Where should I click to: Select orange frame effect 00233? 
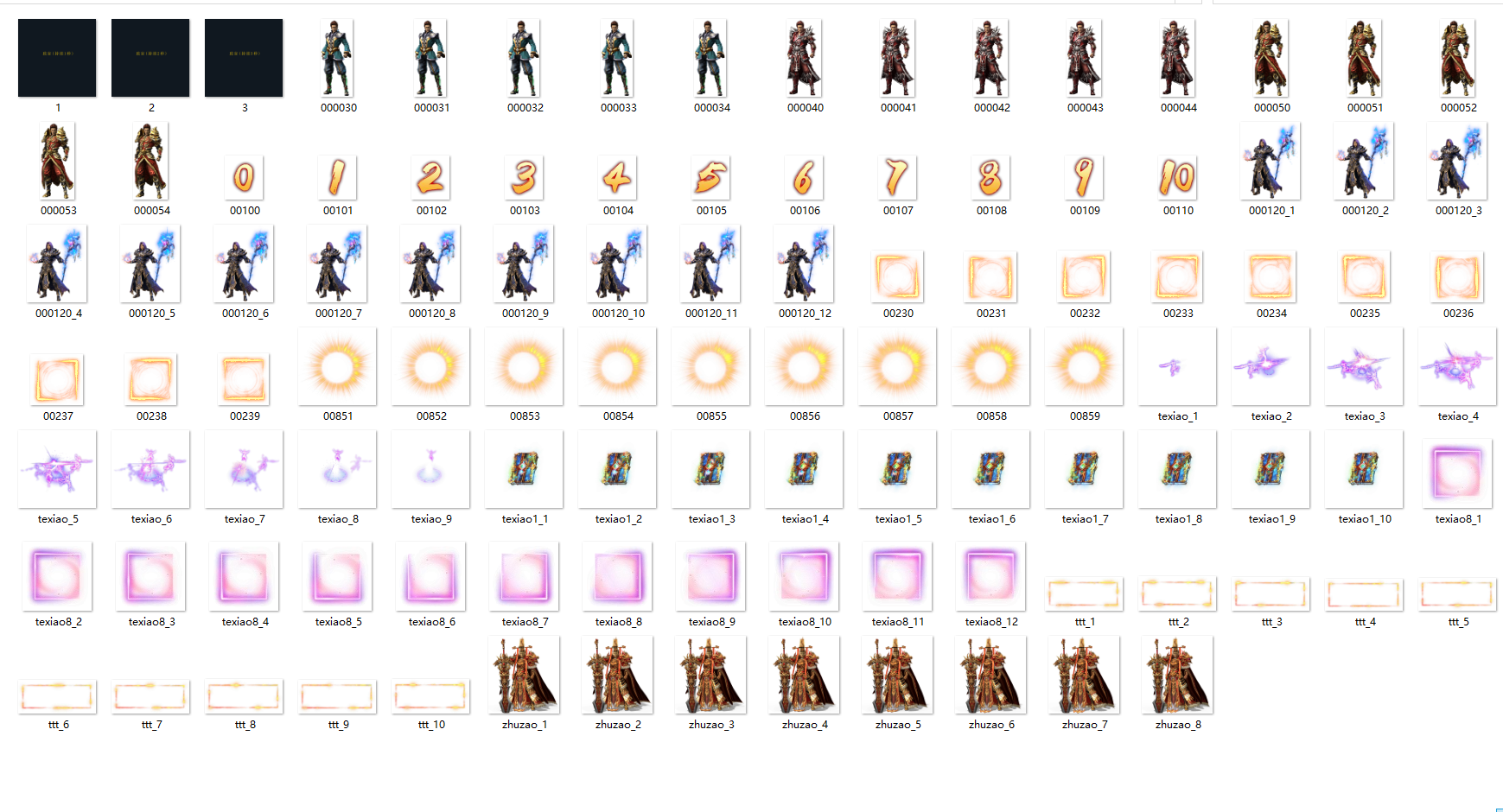1177,276
